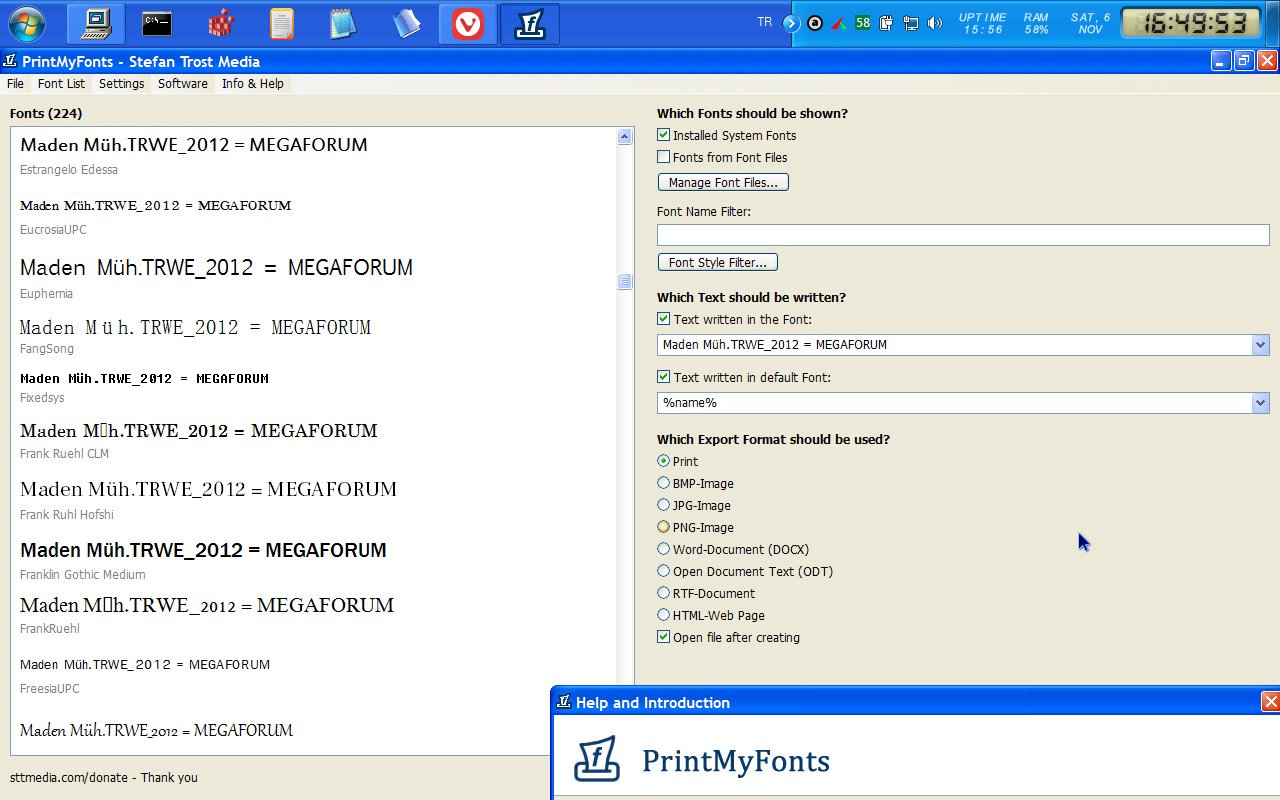The width and height of the screenshot is (1280, 800).
Task: Open the File menu
Action: tap(15, 84)
